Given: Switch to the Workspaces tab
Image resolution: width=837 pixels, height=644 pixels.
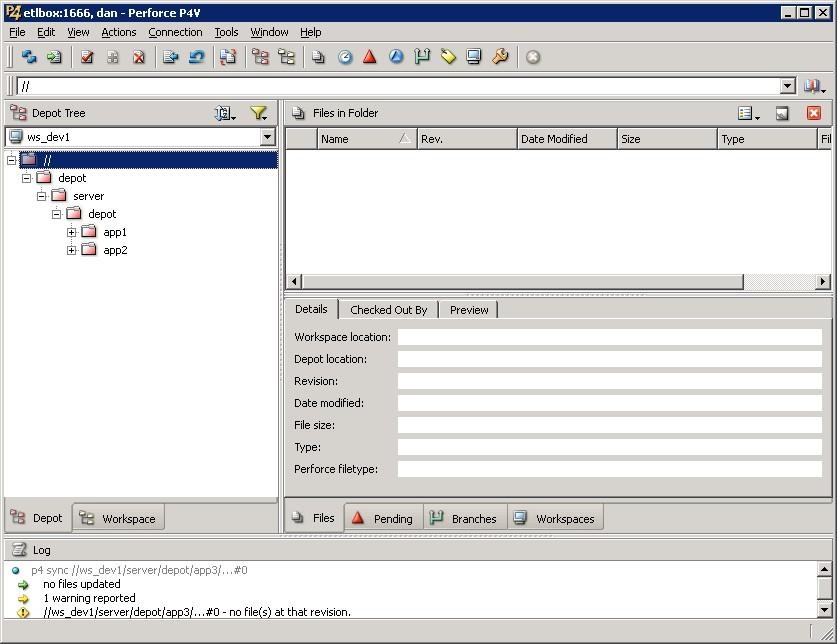Looking at the screenshot, I should point(555,519).
